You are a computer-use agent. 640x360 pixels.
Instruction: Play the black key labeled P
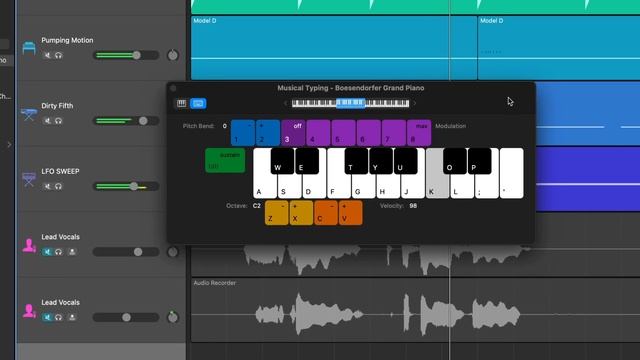(479, 161)
